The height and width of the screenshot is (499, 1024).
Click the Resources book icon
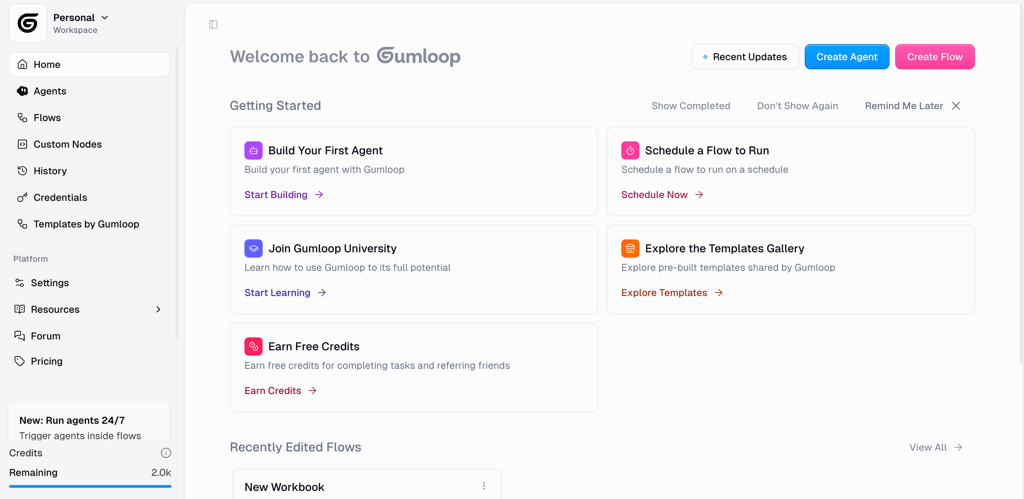(20, 310)
